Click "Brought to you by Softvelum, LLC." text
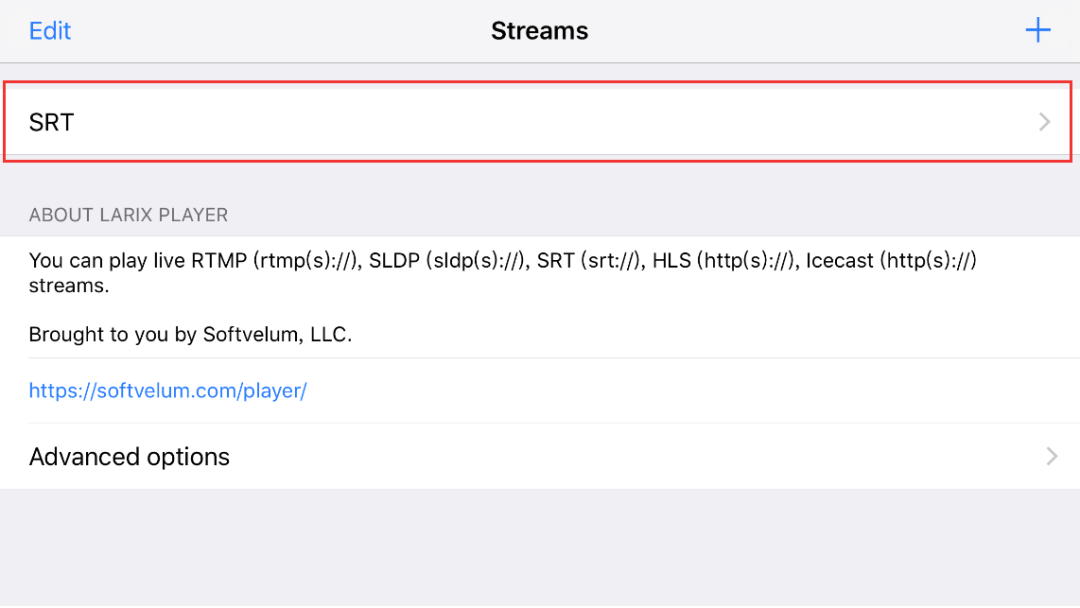The height and width of the screenshot is (608, 1080). click(190, 334)
